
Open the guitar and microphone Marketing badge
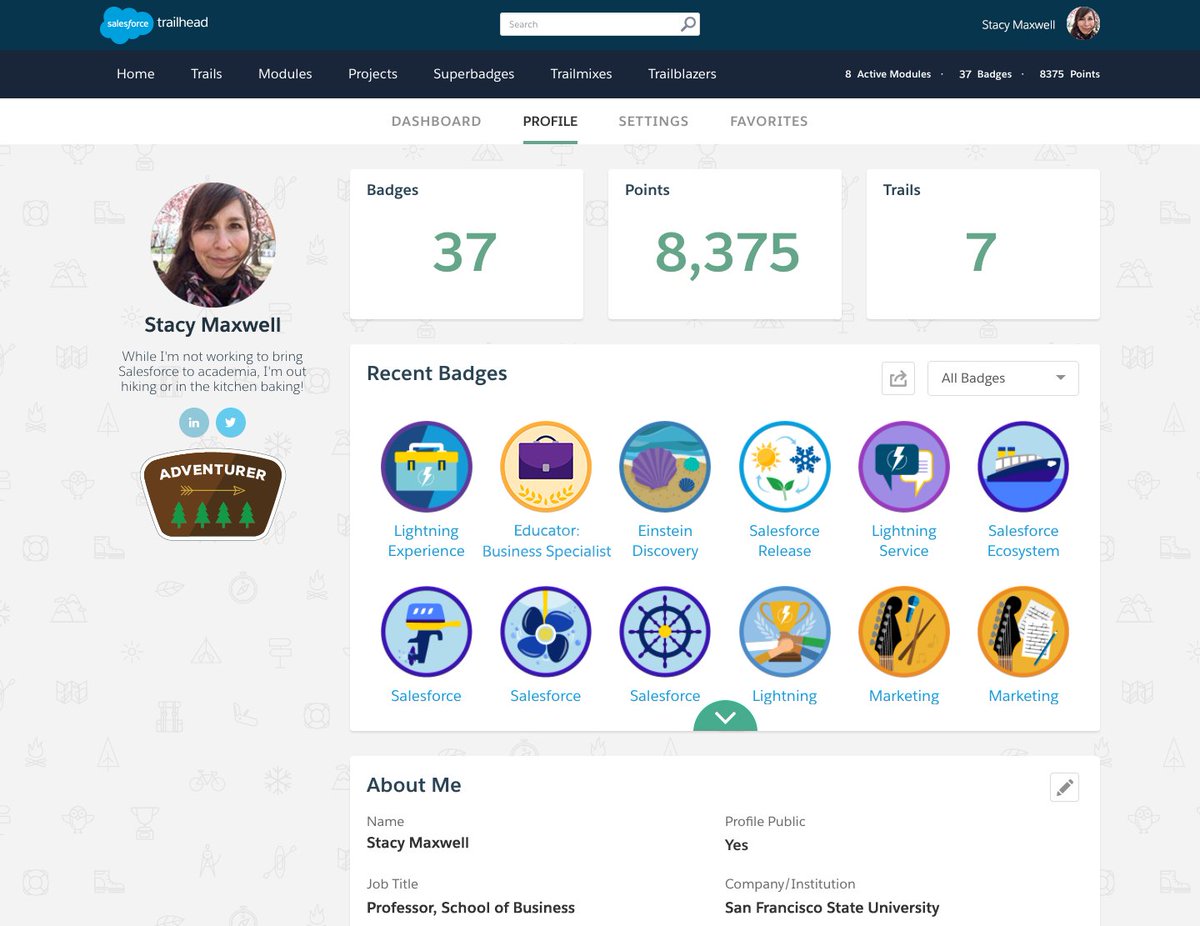904,632
